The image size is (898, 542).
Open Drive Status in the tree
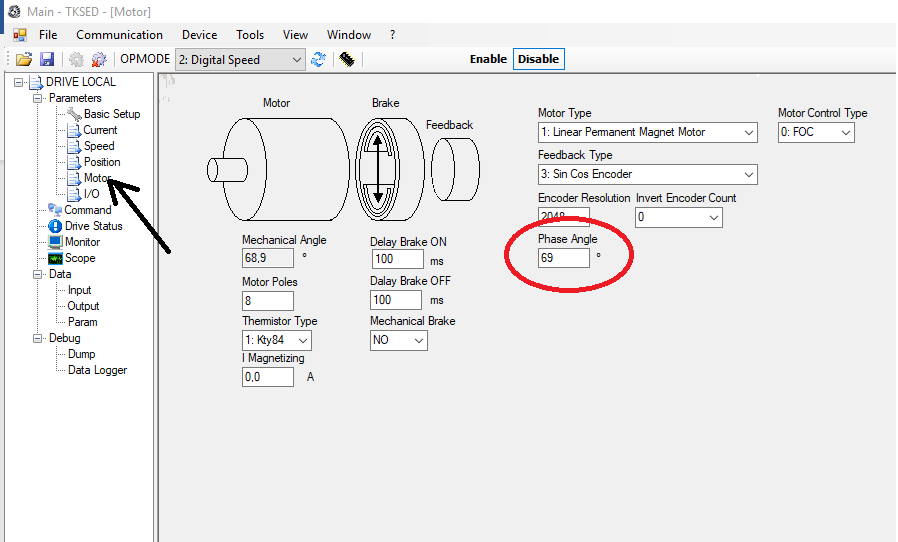point(93,226)
